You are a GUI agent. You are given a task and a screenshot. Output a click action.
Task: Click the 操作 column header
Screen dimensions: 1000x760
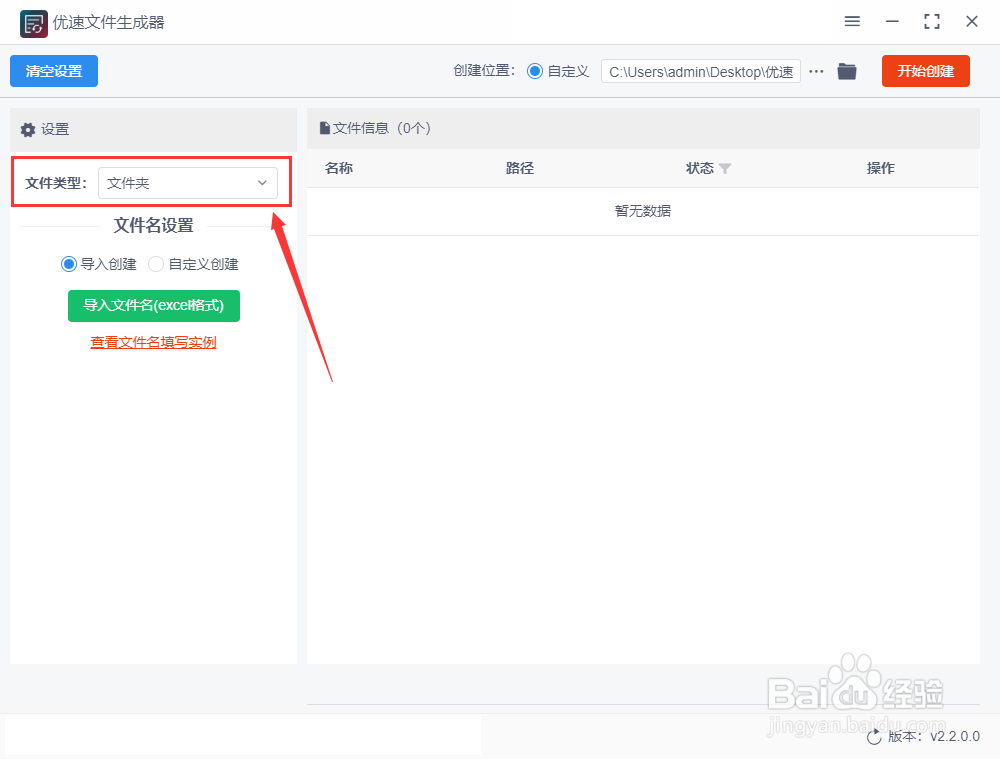(x=881, y=168)
